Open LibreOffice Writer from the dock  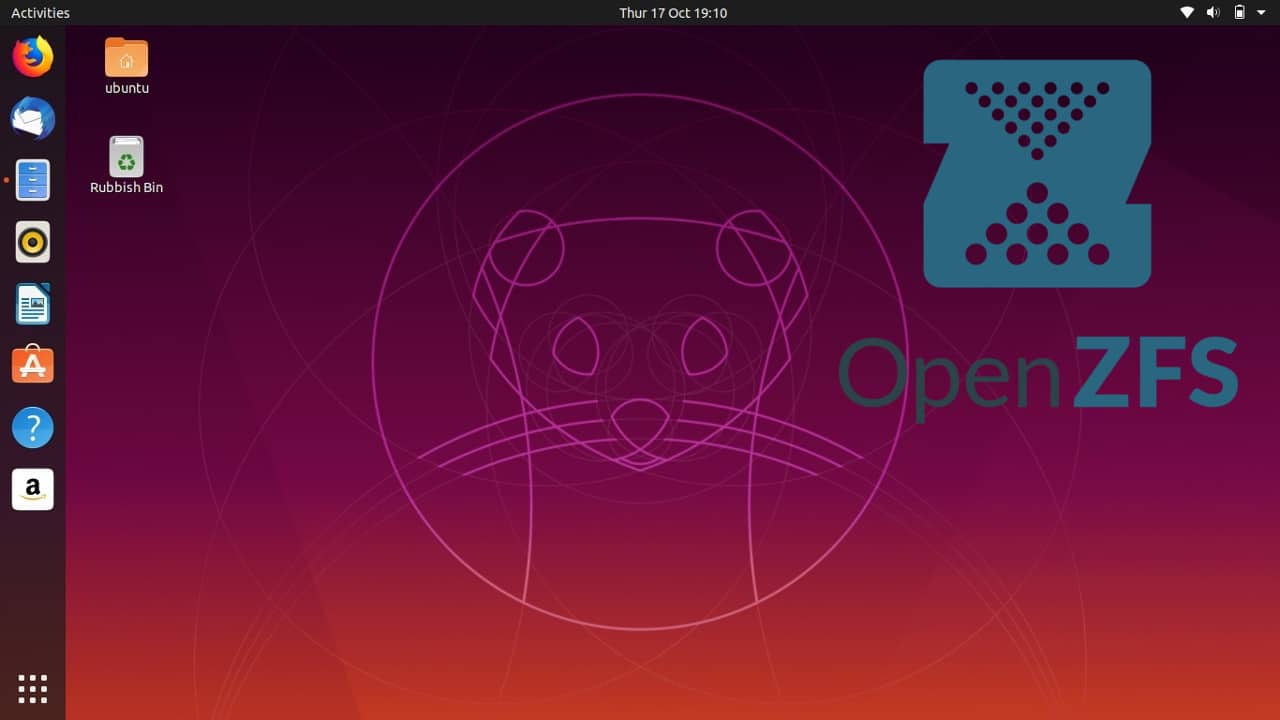click(32, 304)
